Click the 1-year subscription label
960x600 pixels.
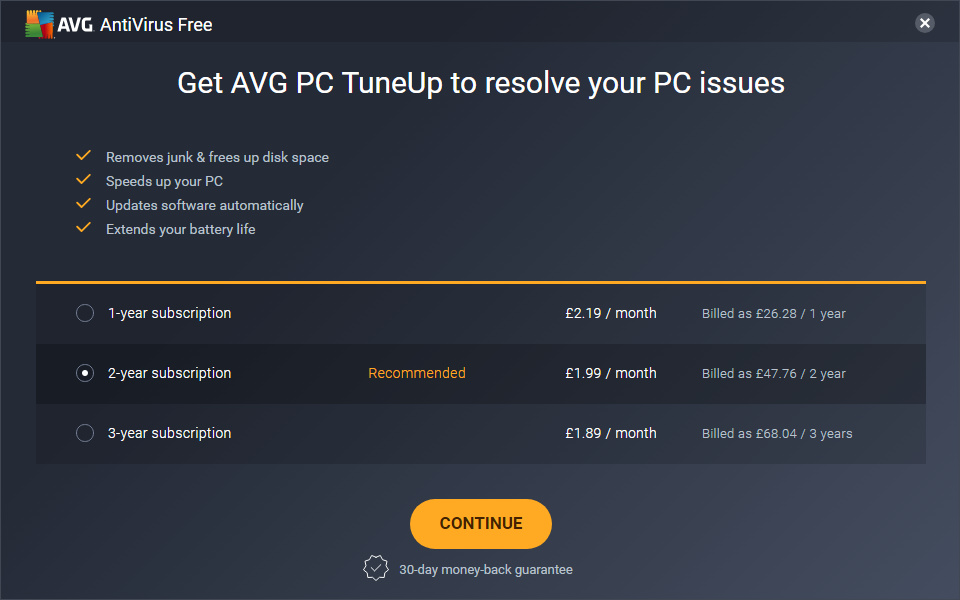click(169, 313)
